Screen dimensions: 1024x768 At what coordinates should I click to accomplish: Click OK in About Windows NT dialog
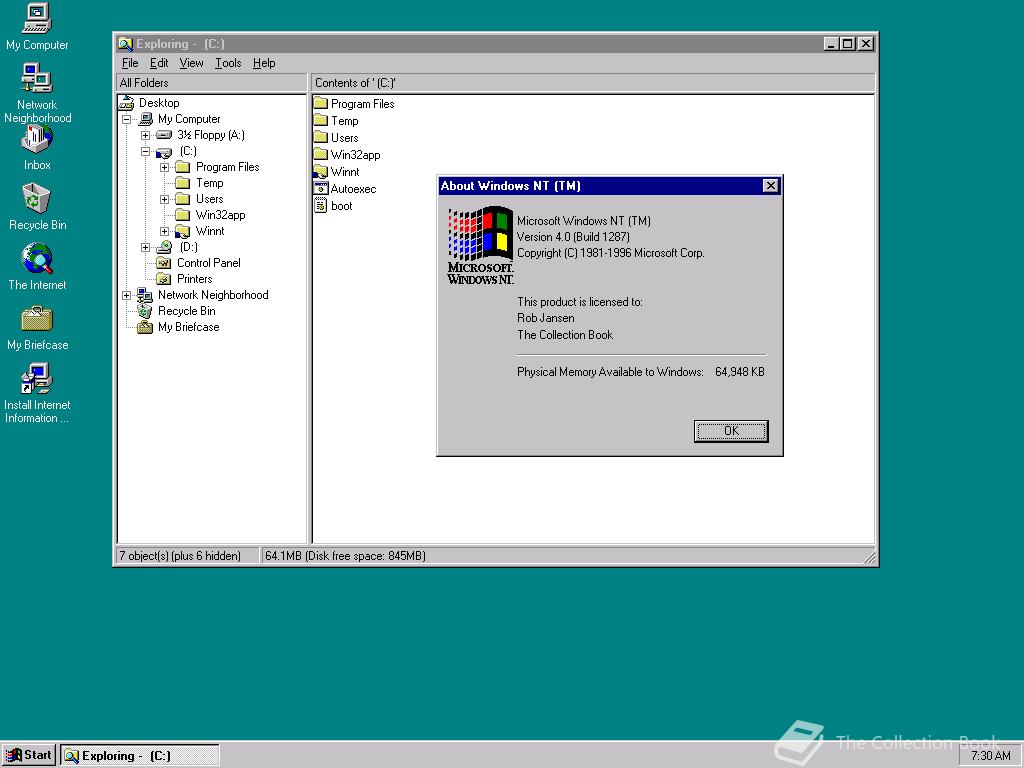click(x=731, y=431)
